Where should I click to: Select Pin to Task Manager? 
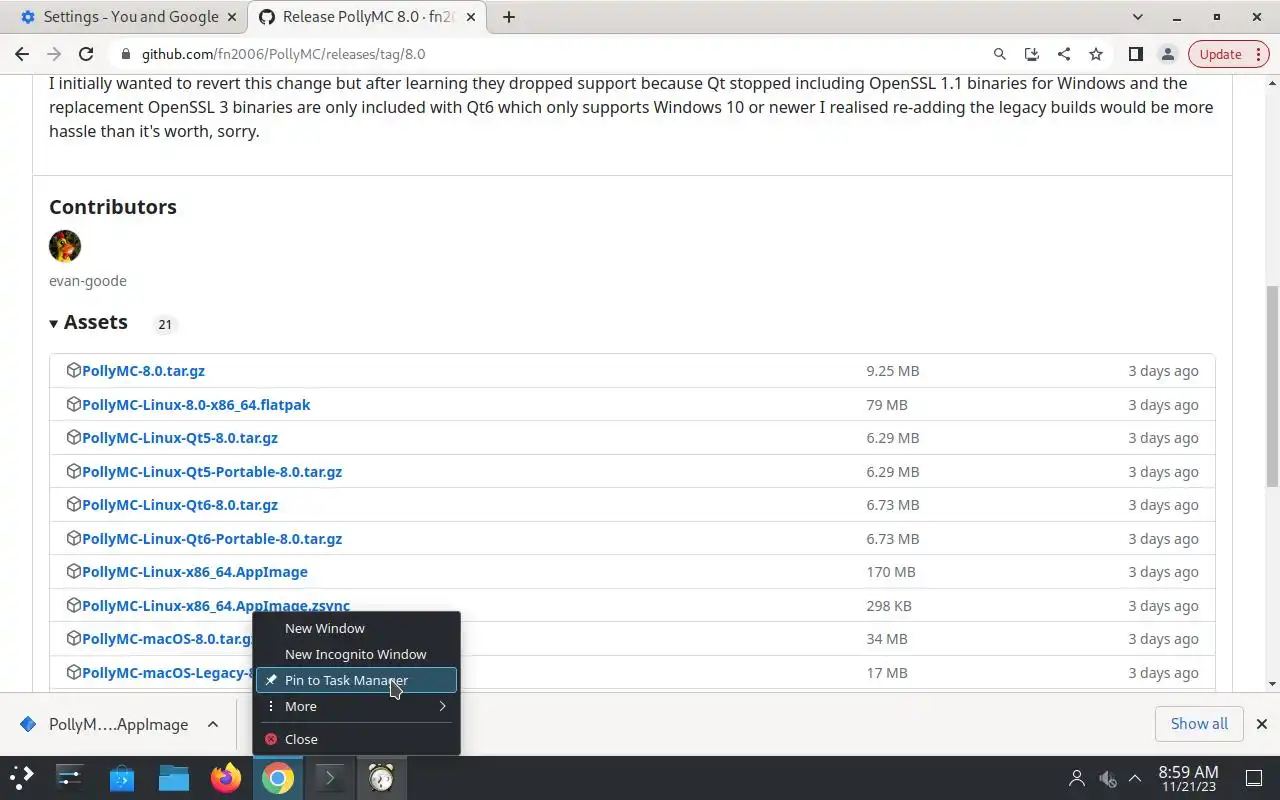(x=356, y=680)
